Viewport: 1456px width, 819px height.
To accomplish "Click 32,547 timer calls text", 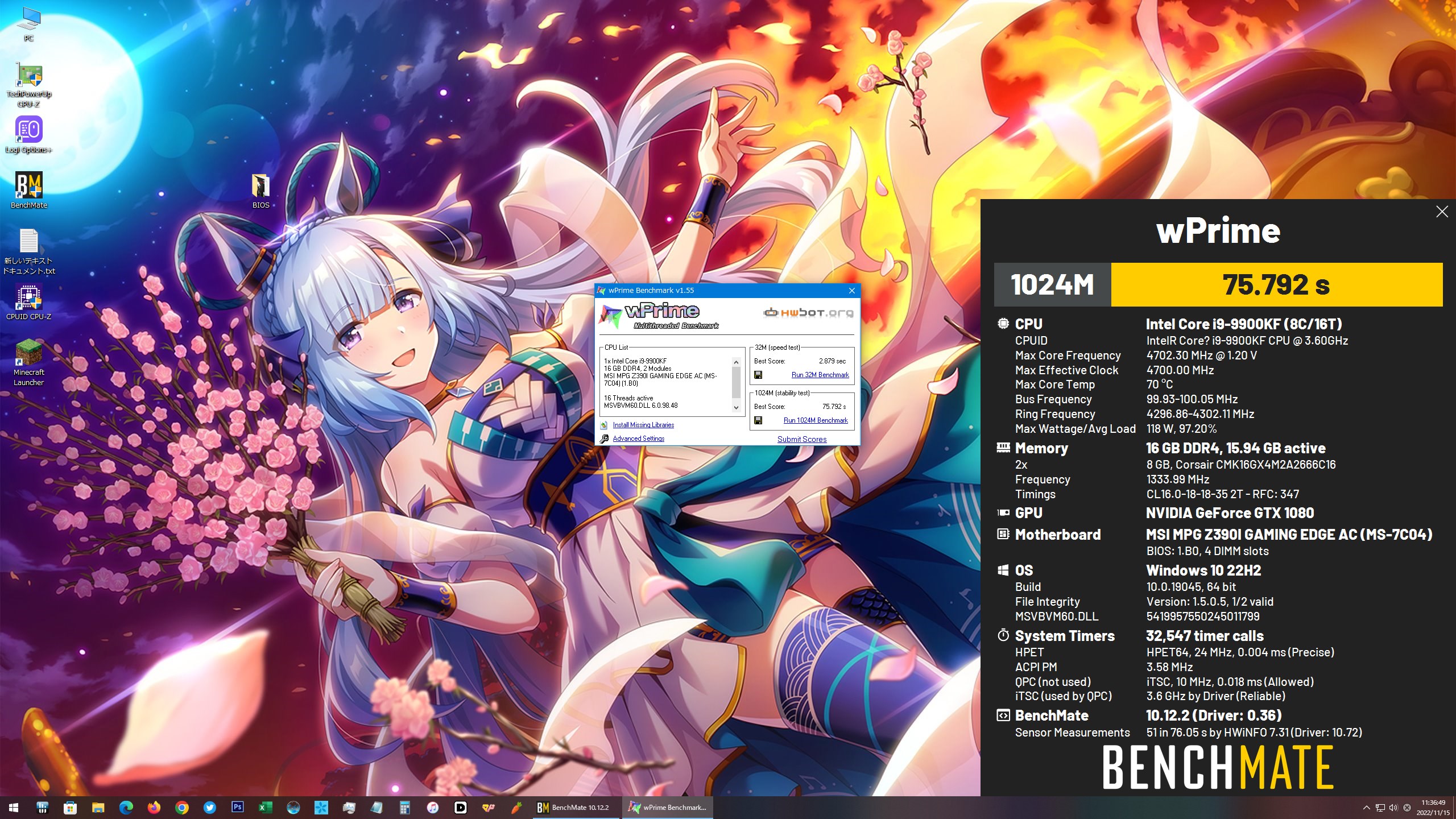I will point(1205,636).
